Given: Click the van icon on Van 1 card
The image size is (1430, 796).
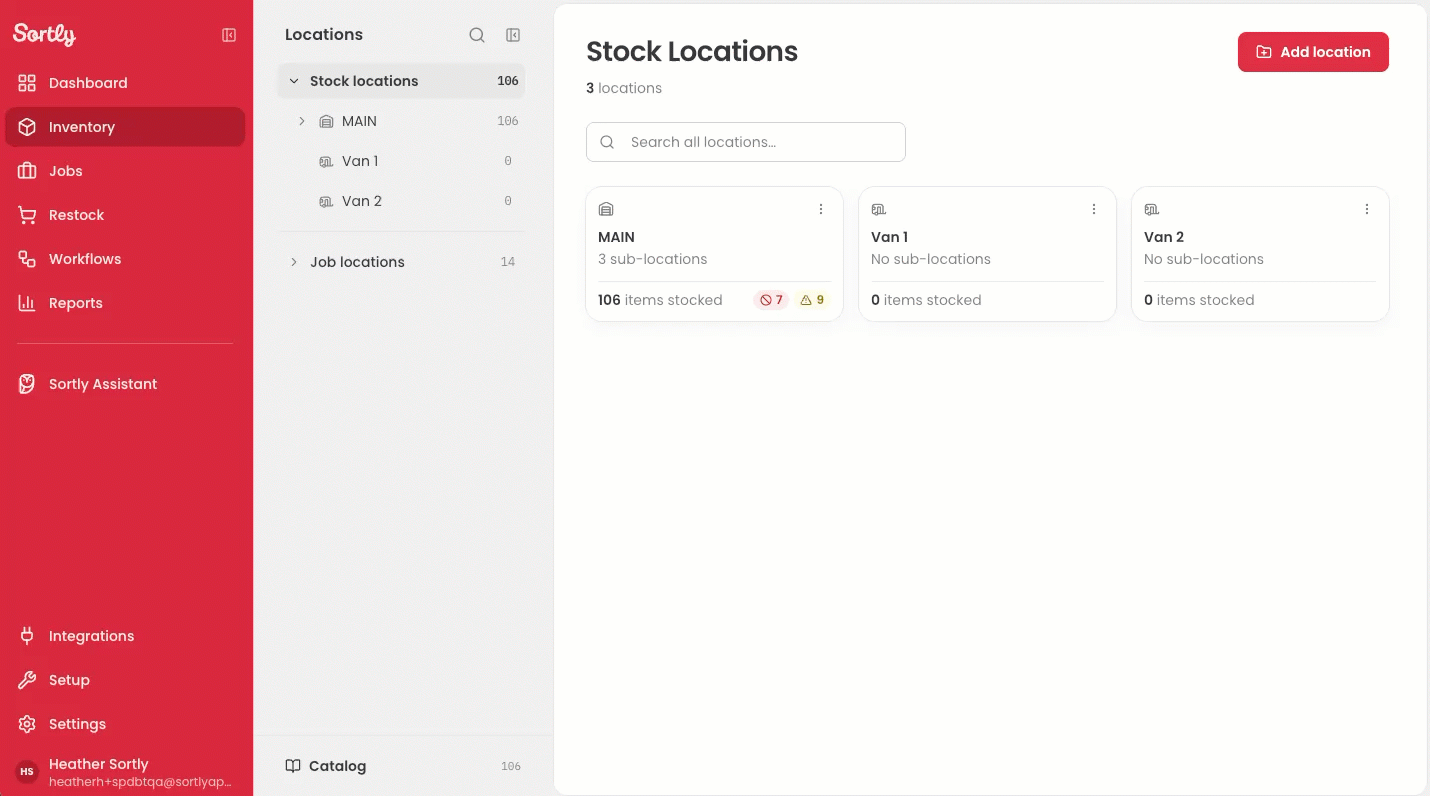Looking at the screenshot, I should (879, 209).
